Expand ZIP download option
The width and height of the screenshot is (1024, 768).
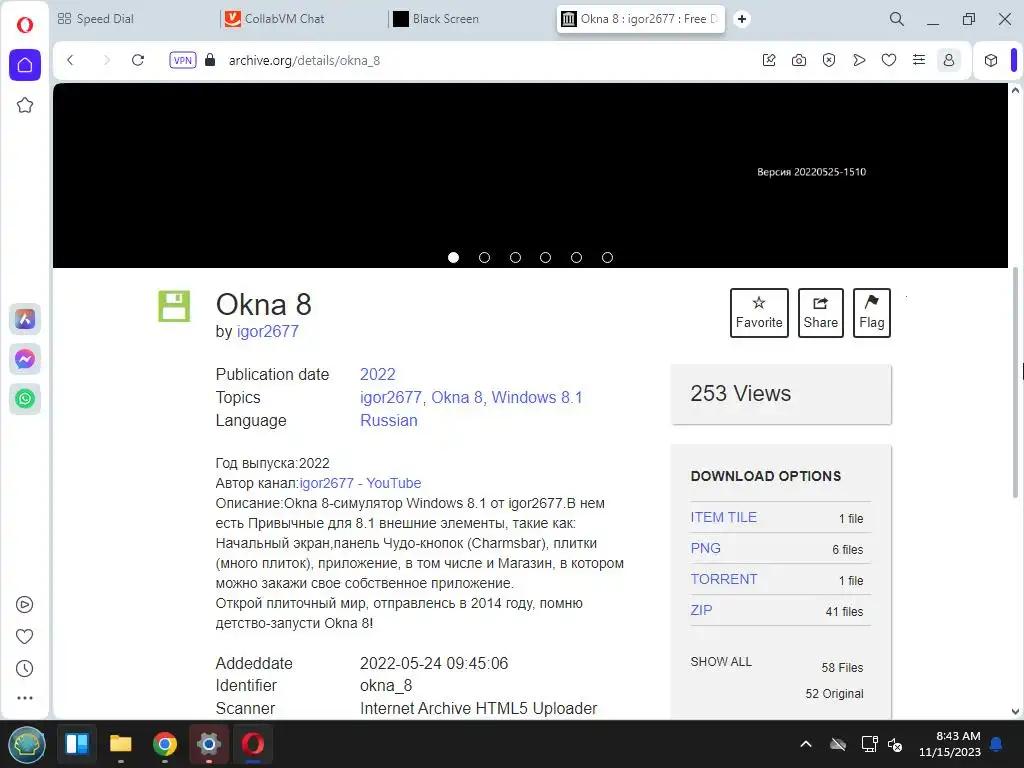pyautogui.click(x=701, y=610)
